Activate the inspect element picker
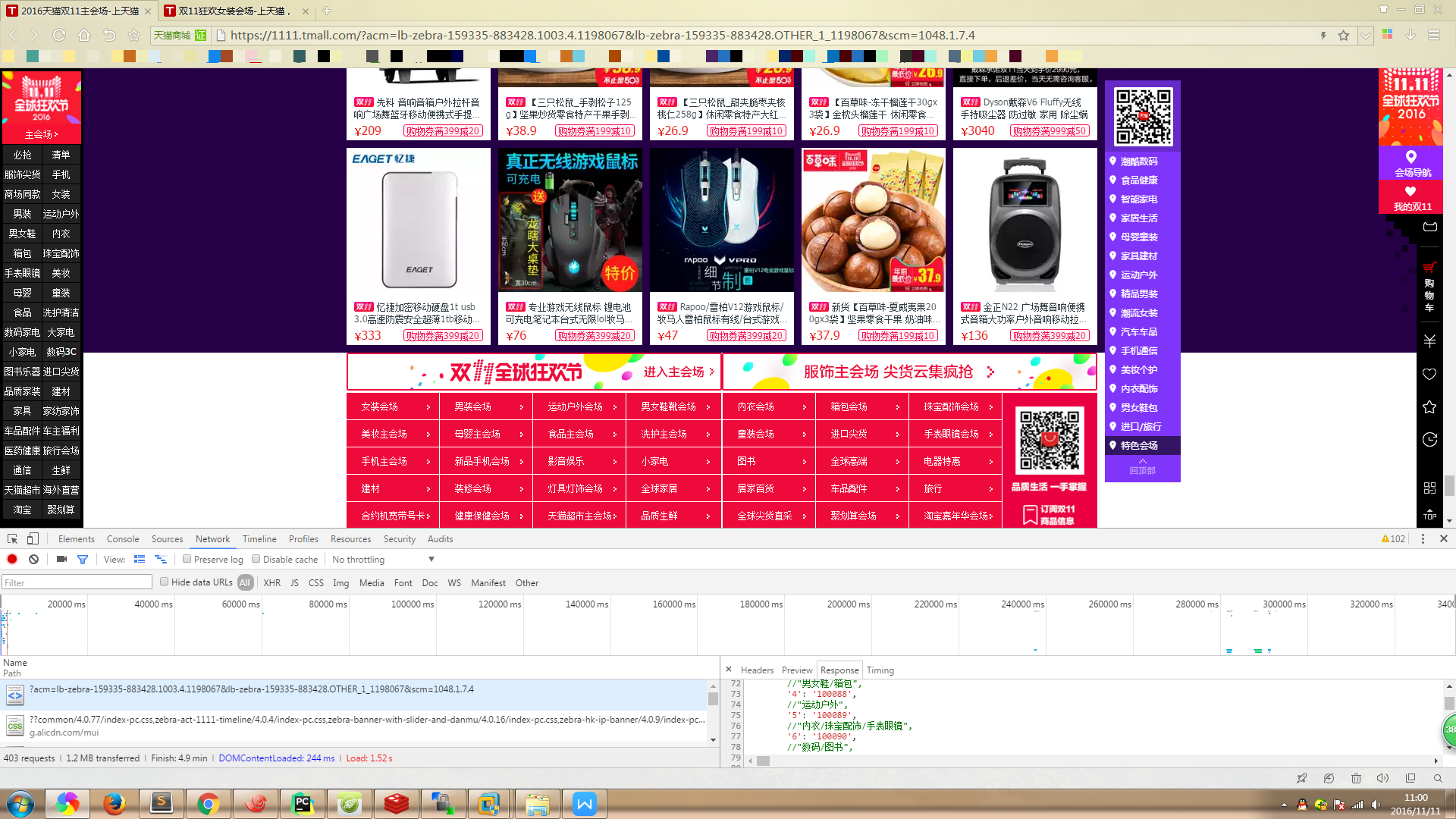This screenshot has width=1456, height=819. click(13, 539)
